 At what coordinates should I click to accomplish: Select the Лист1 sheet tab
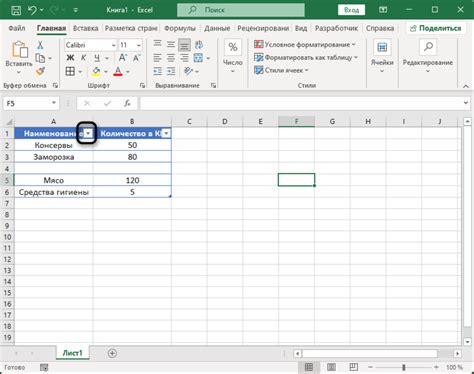(x=72, y=353)
